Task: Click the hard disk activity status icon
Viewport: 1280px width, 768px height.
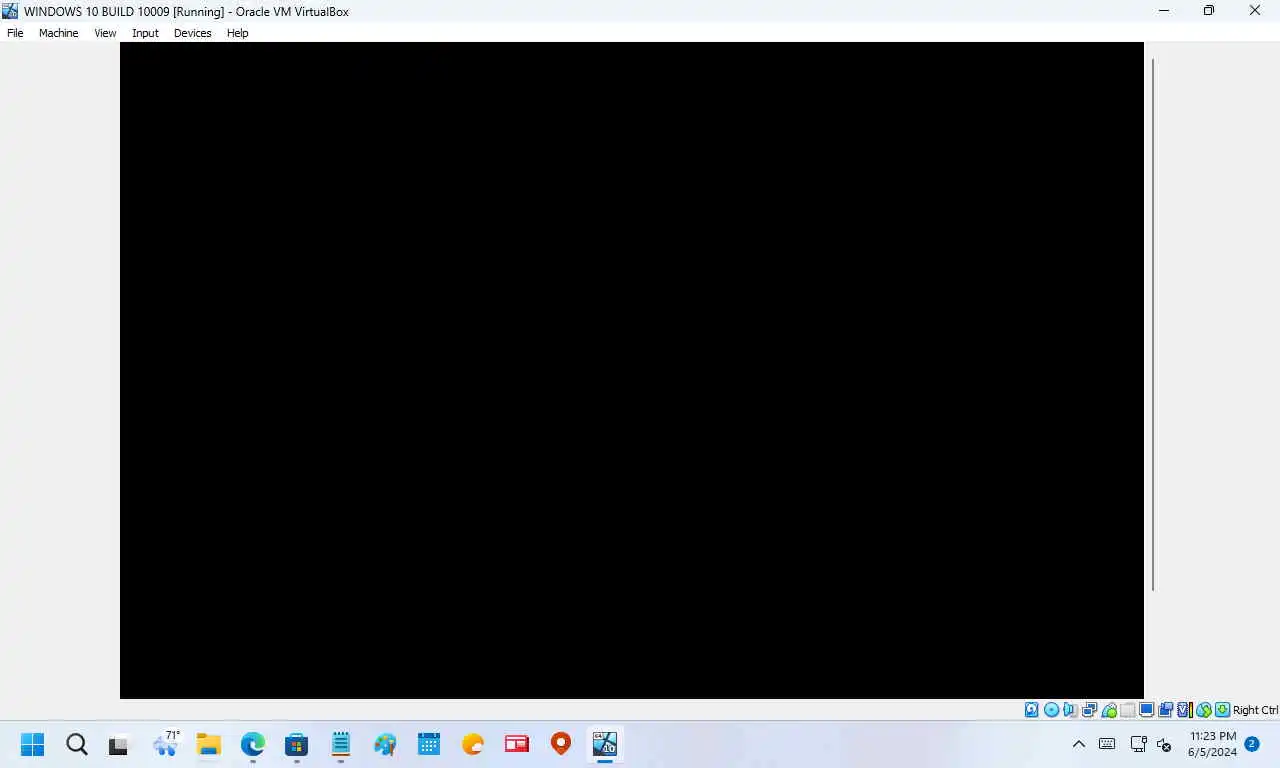Action: click(x=1032, y=710)
